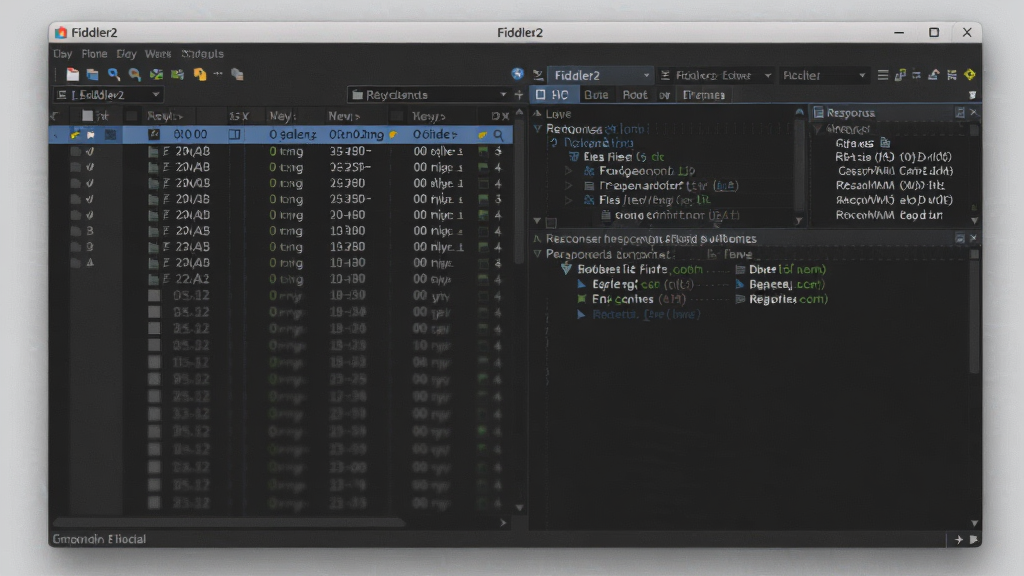Expand the Fardgeonont tree item
Image resolution: width=1024 pixels, height=576 pixels.
click(x=569, y=171)
